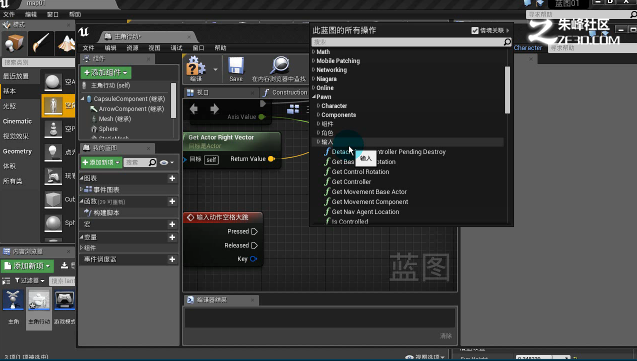The width and height of the screenshot is (637, 361).
Task: Click the green Add New button in content browser
Action: 28,266
